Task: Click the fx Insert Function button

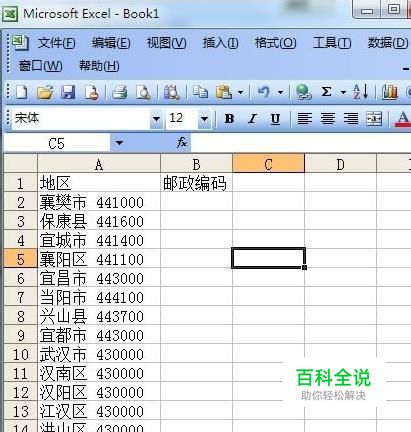Action: 182,143
